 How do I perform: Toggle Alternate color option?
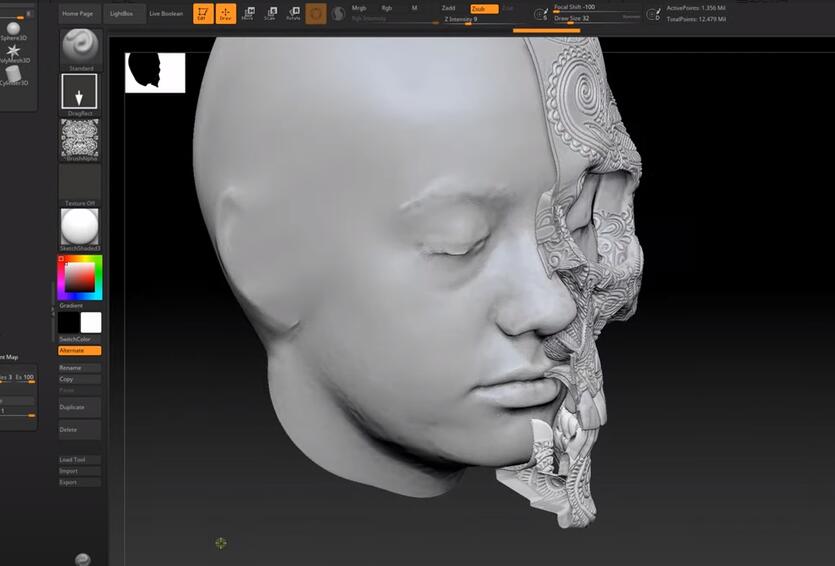tap(80, 351)
